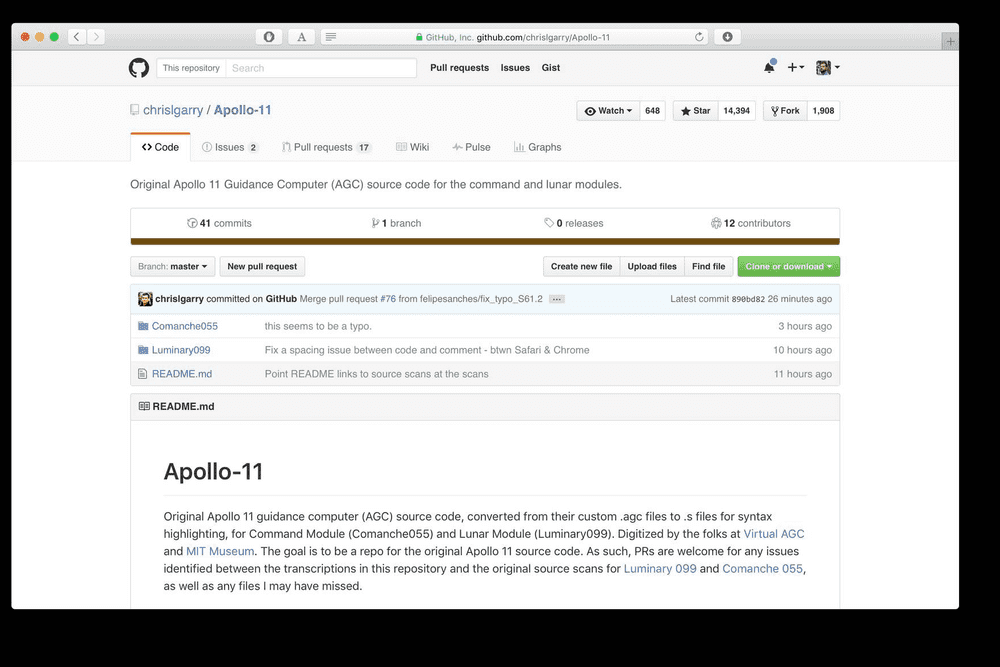Open the Clone or download dropdown
This screenshot has width=1000, height=667.
[x=788, y=267]
